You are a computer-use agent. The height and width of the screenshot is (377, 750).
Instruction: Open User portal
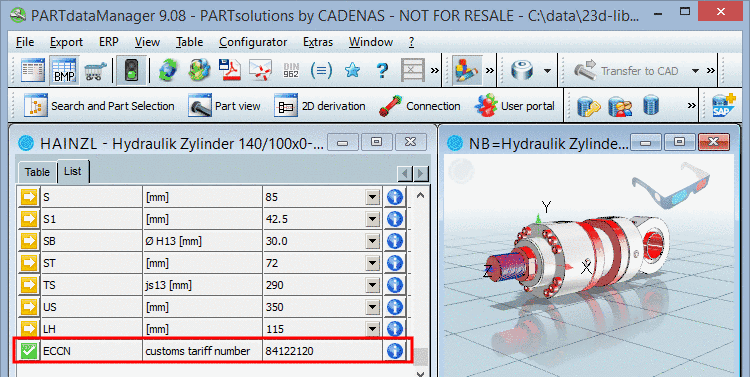[514, 106]
